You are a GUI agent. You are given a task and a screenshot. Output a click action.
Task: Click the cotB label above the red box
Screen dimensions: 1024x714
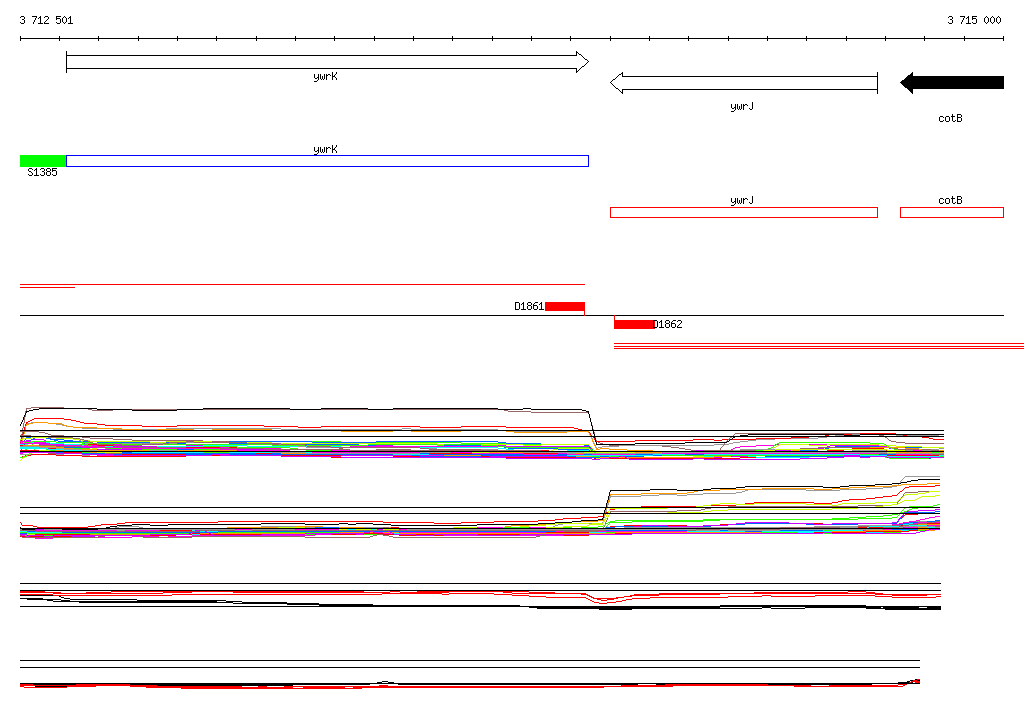click(950, 201)
